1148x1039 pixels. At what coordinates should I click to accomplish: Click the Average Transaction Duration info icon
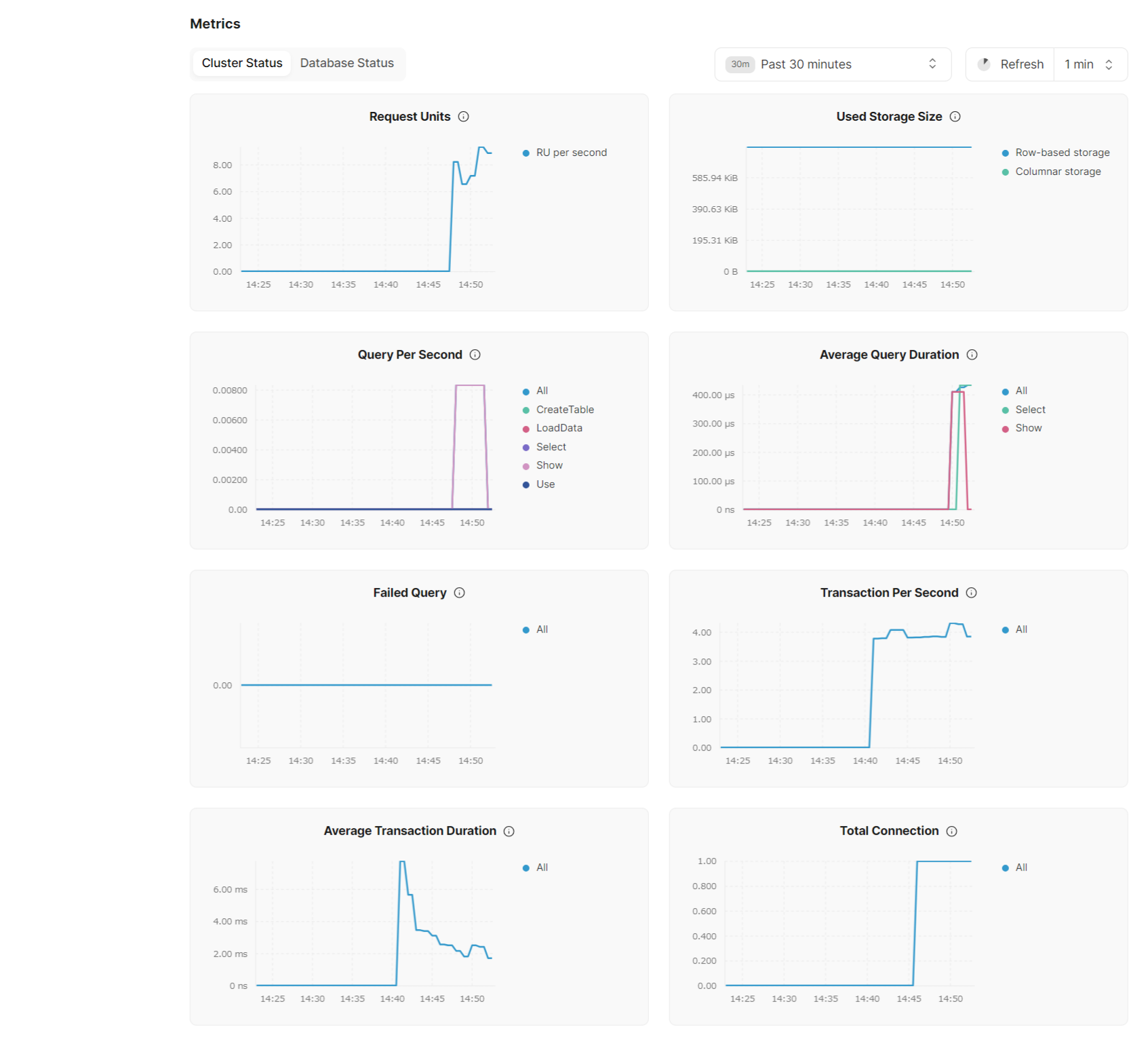click(x=509, y=831)
